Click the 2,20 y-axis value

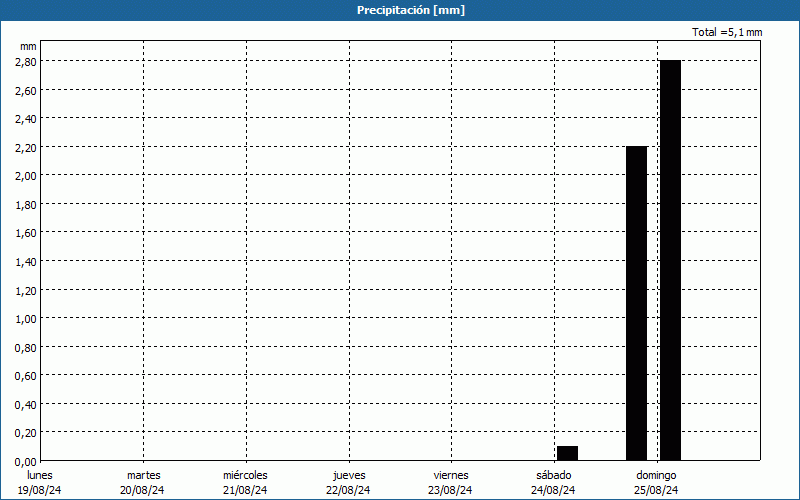click(26, 147)
